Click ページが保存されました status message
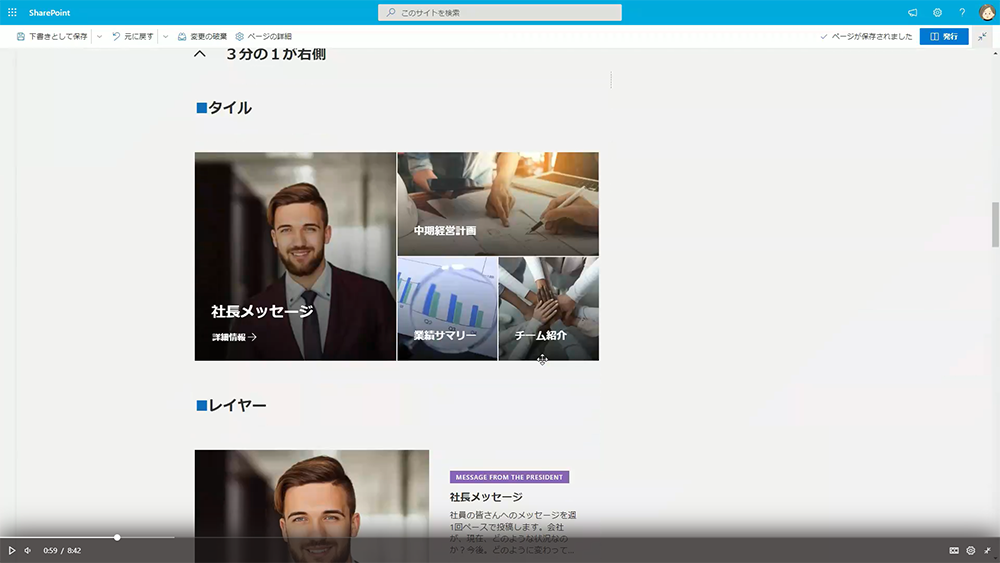The width and height of the screenshot is (1000, 563). (x=866, y=36)
